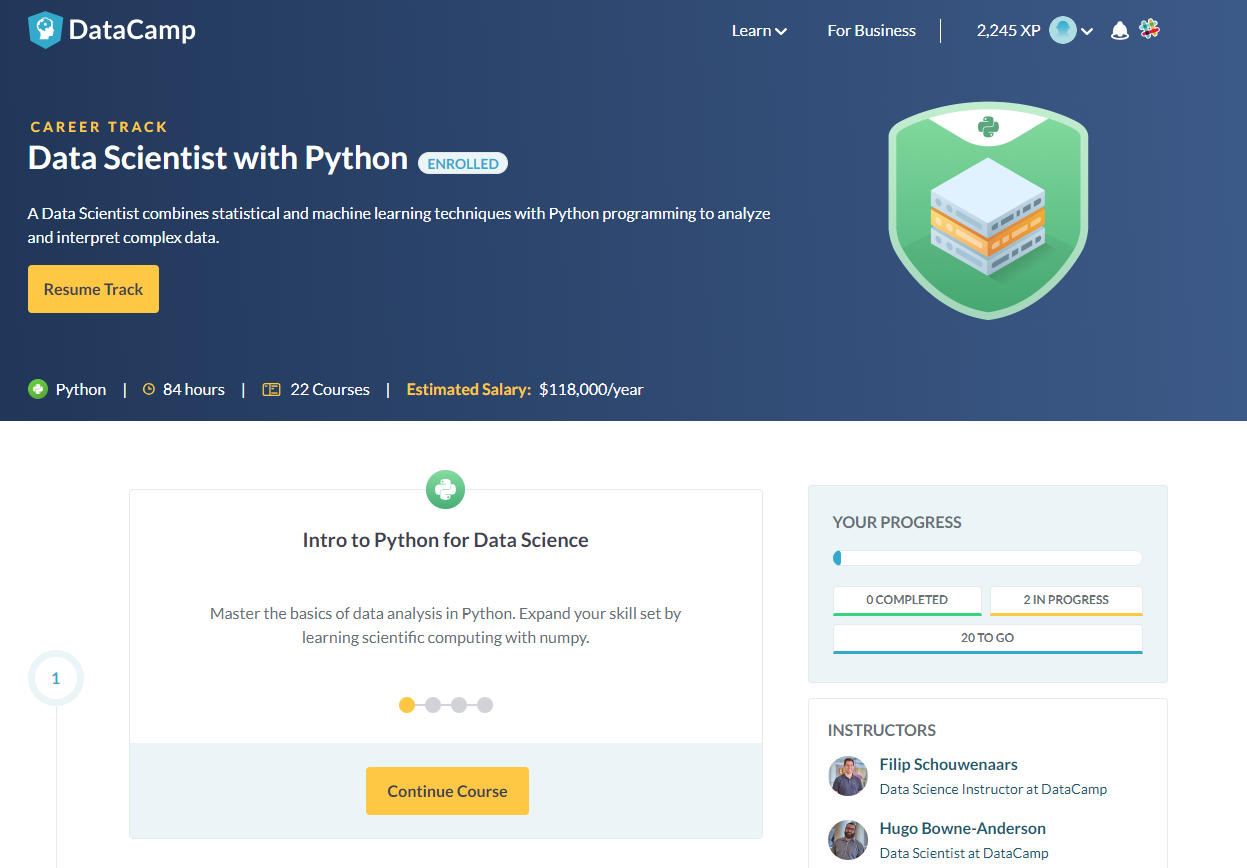
Task: Click the Python technology icon in the track info
Action: (38, 389)
